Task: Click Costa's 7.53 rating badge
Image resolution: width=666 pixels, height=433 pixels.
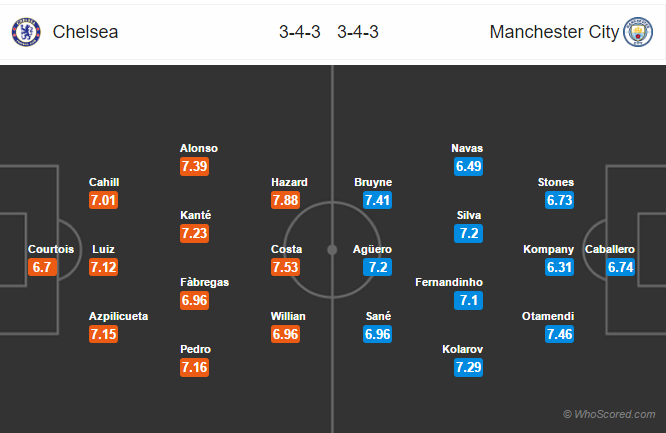Action: [285, 267]
